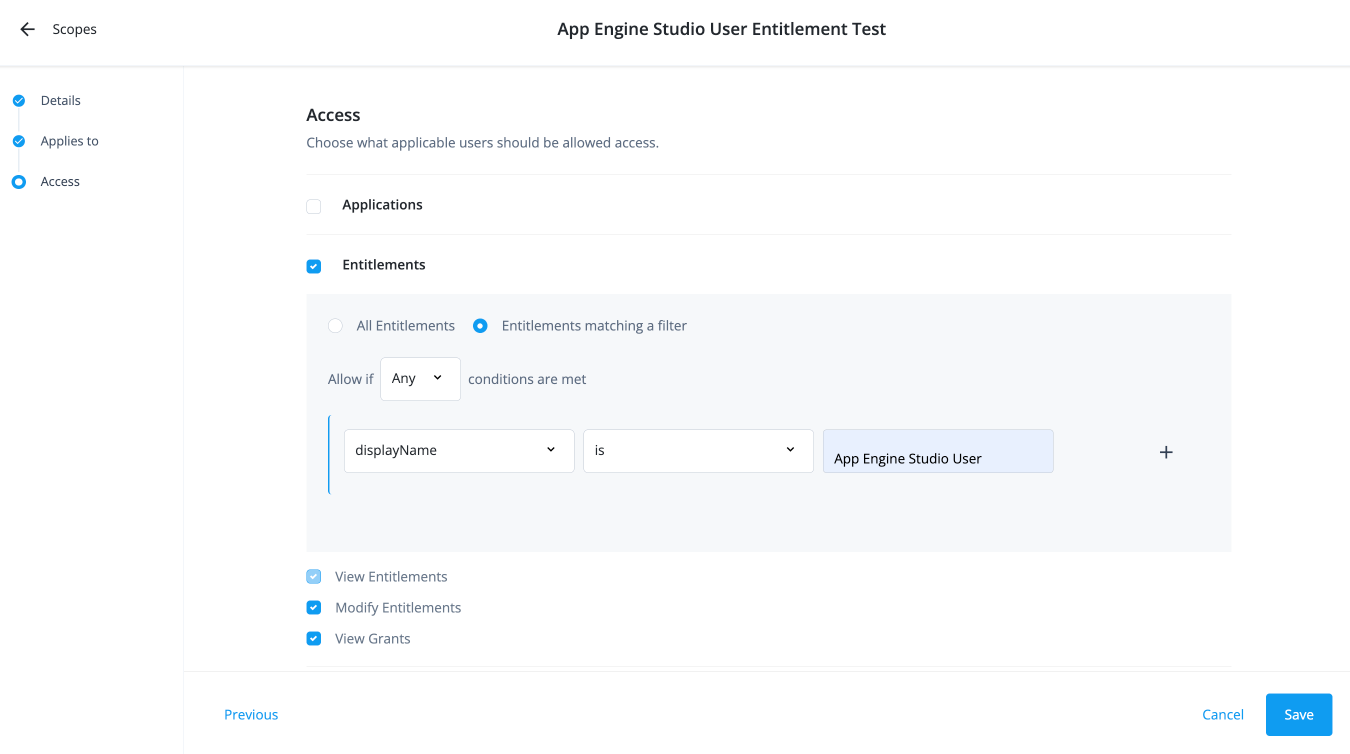Uncheck the Entitlements checkbox
The width and height of the screenshot is (1350, 754).
coord(314,266)
